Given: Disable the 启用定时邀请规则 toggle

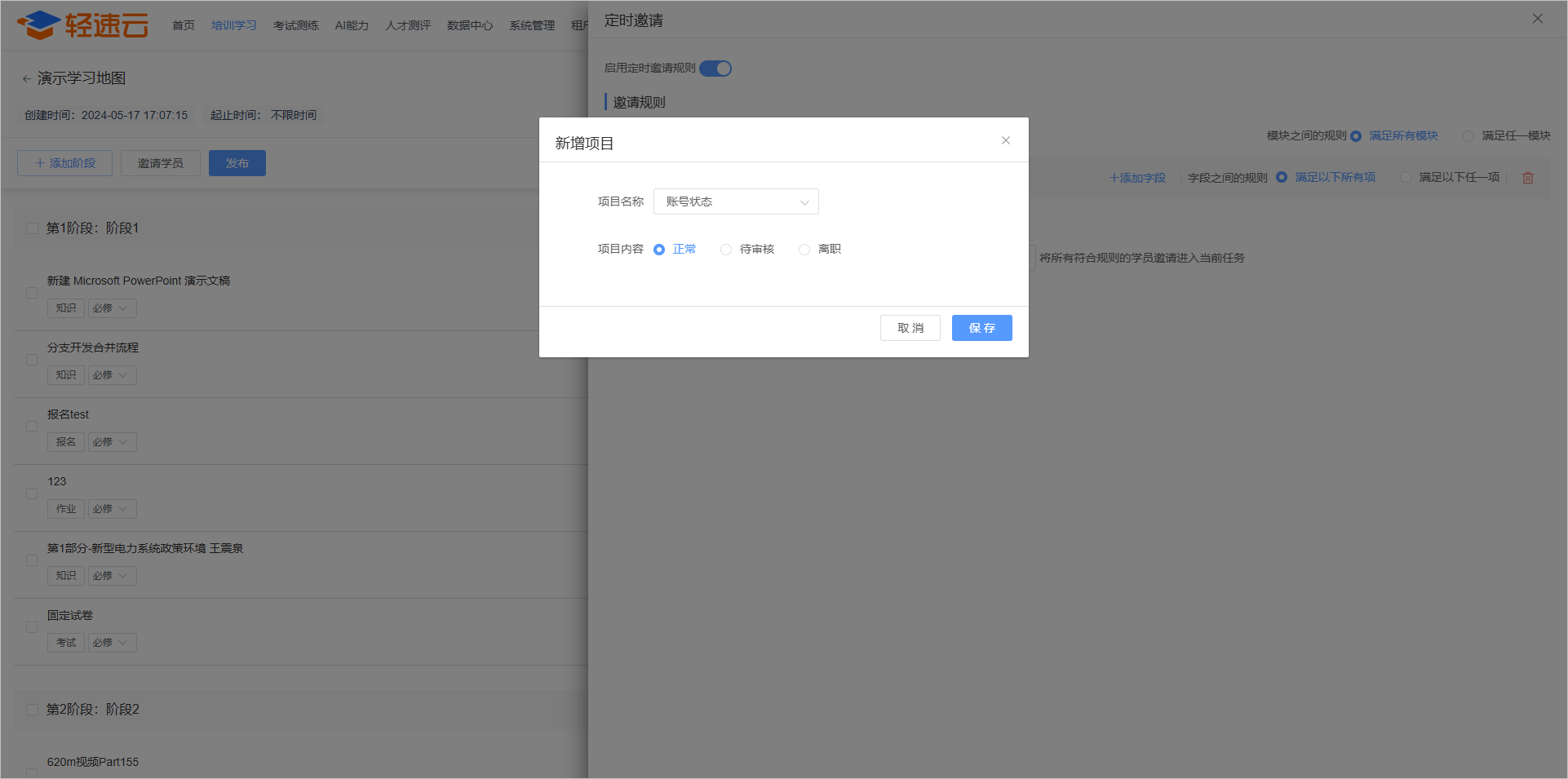Looking at the screenshot, I should point(715,68).
